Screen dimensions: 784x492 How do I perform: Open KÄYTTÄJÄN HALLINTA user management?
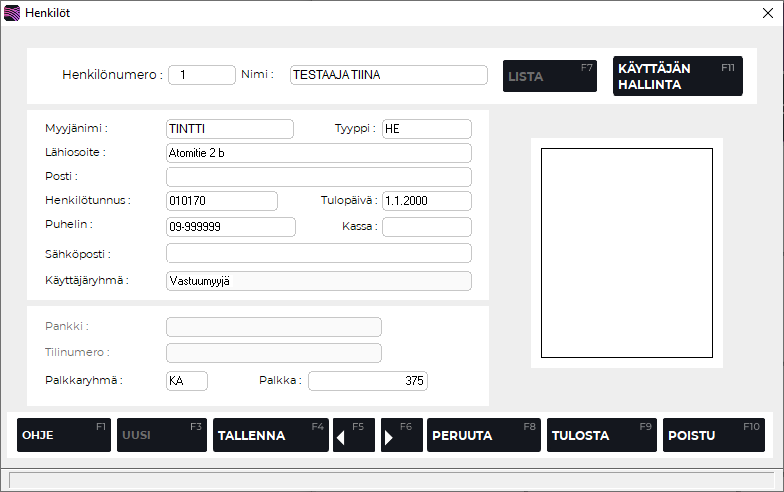[677, 76]
